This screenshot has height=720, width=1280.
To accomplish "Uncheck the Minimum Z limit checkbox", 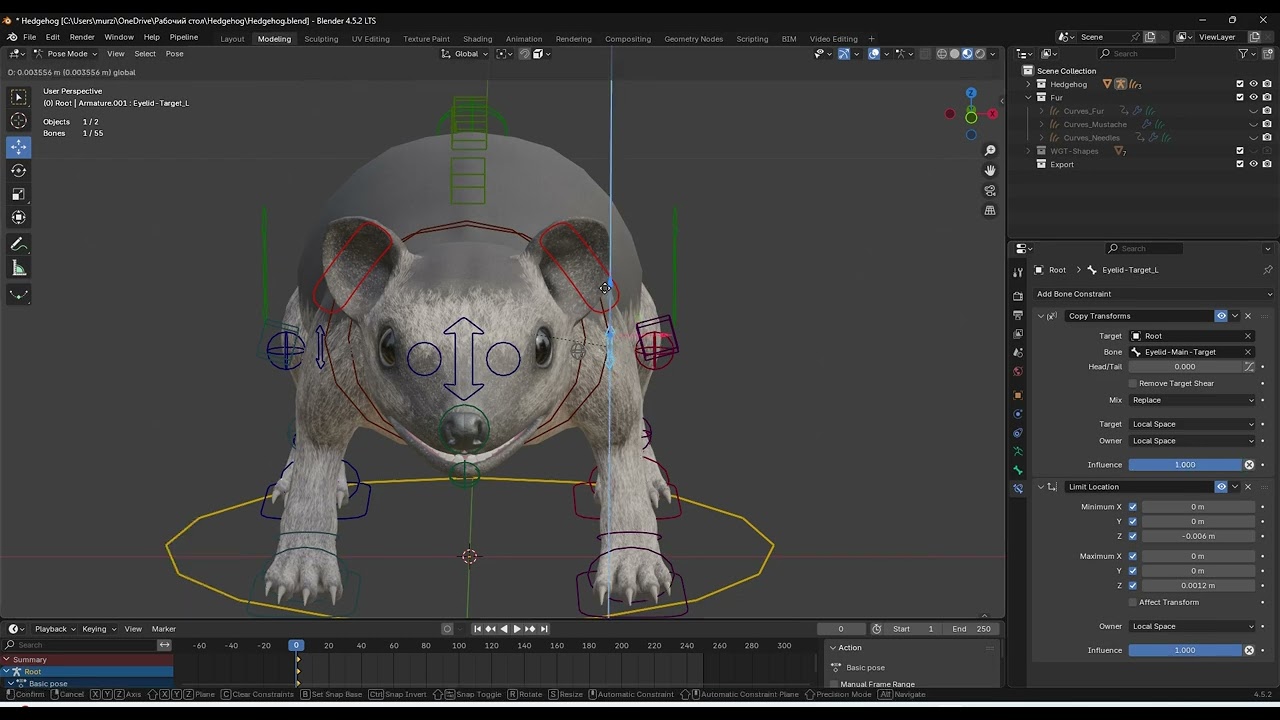I will pos(1133,536).
